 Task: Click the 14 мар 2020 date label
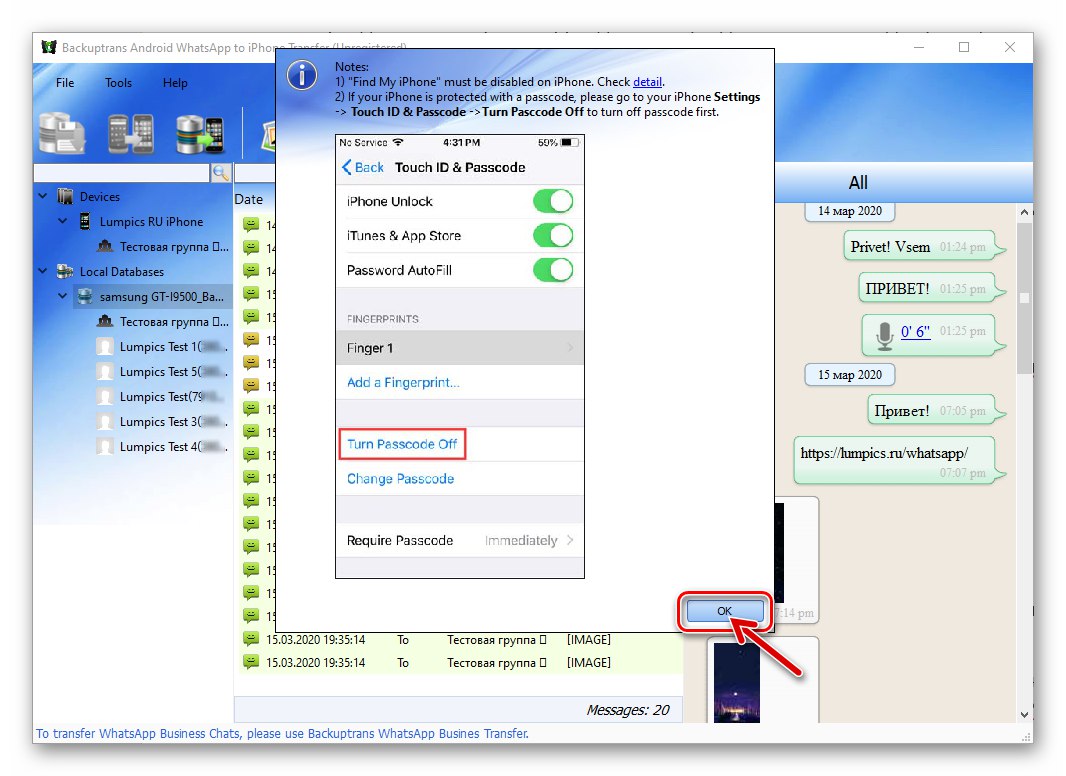tap(849, 211)
